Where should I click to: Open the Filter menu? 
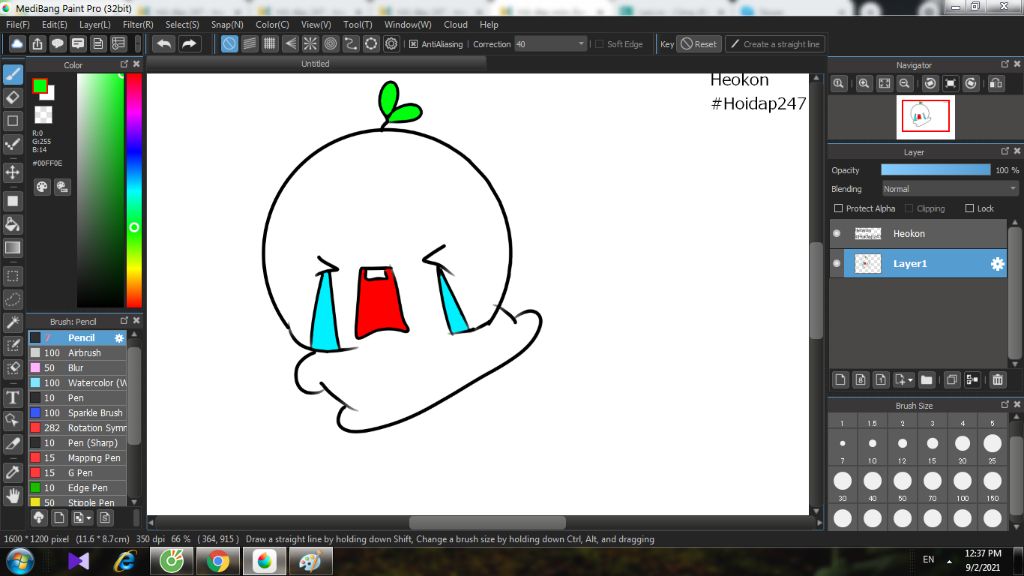[x=138, y=24]
